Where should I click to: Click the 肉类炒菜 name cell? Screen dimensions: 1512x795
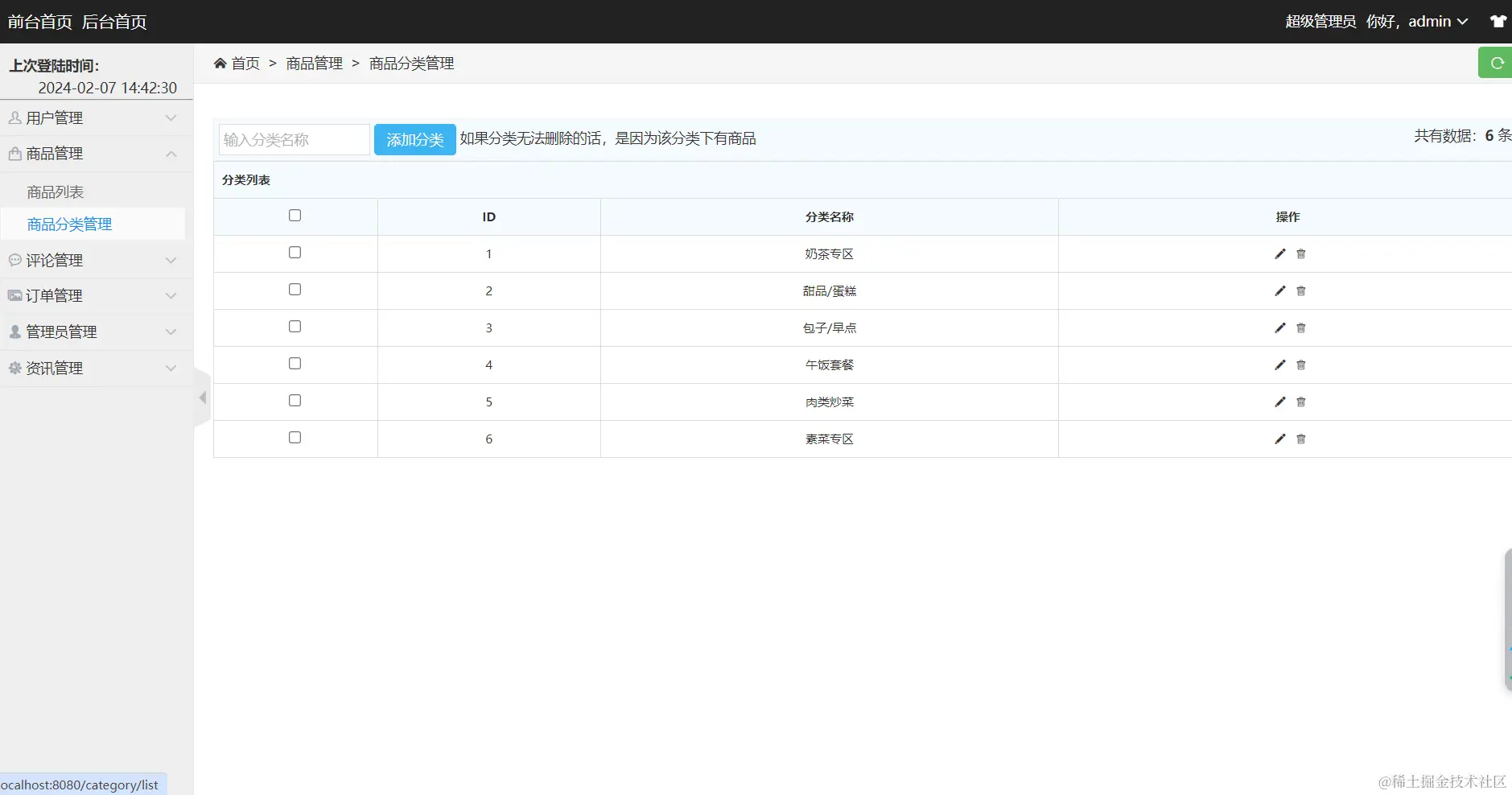point(830,402)
